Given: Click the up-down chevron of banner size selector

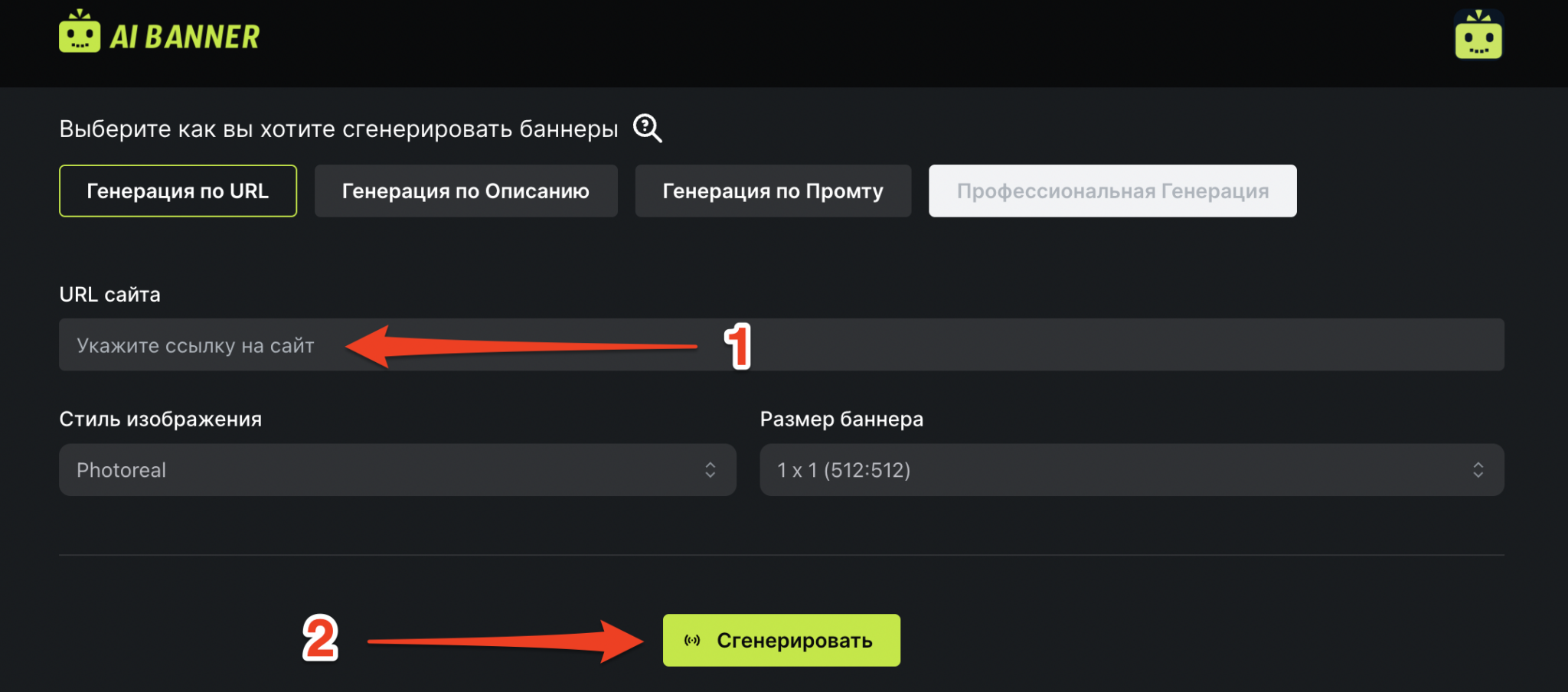Looking at the screenshot, I should (1478, 470).
